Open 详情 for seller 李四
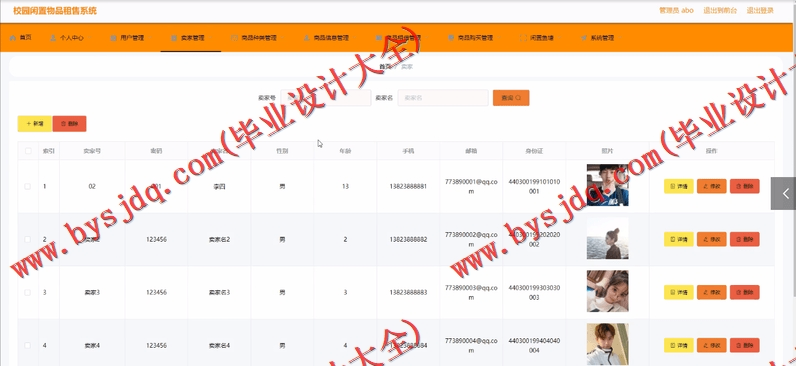796x366 pixels. (x=679, y=186)
